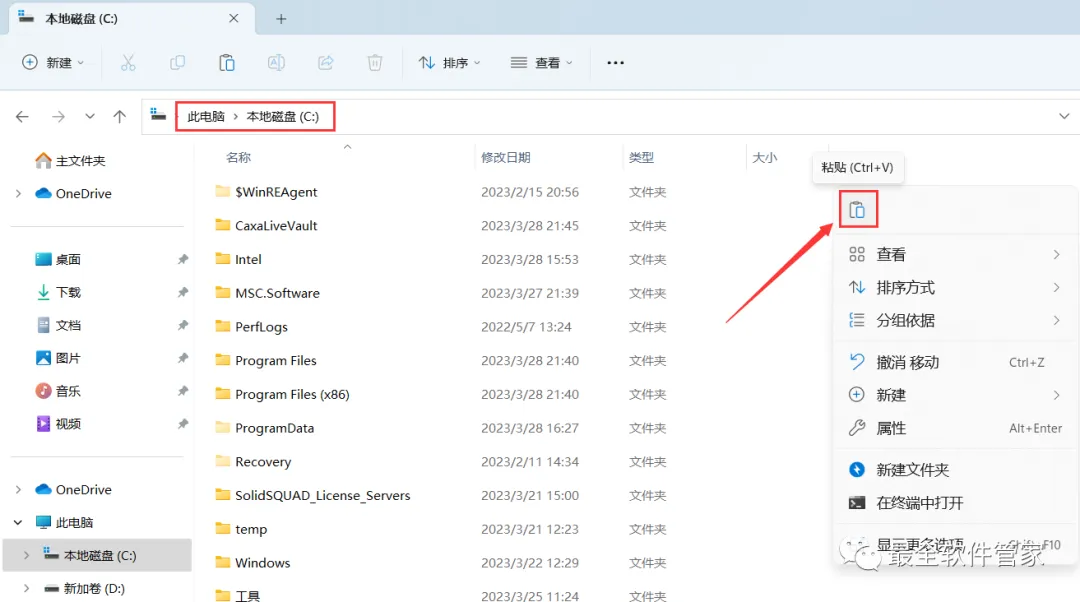Click the Share icon in toolbar
This screenshot has height=602, width=1080.
pos(326,63)
